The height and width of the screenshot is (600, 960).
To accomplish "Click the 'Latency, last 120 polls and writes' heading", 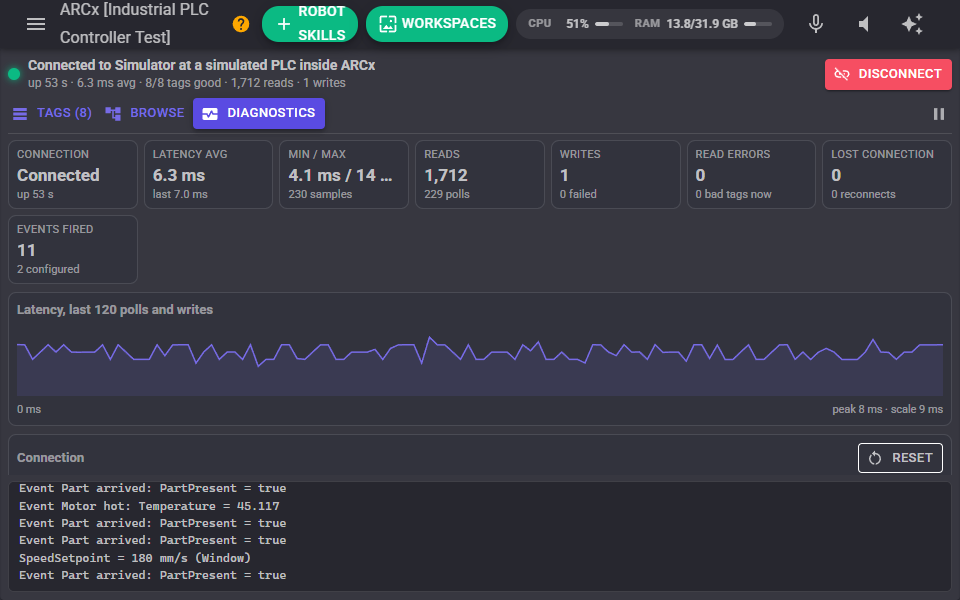I will point(115,310).
